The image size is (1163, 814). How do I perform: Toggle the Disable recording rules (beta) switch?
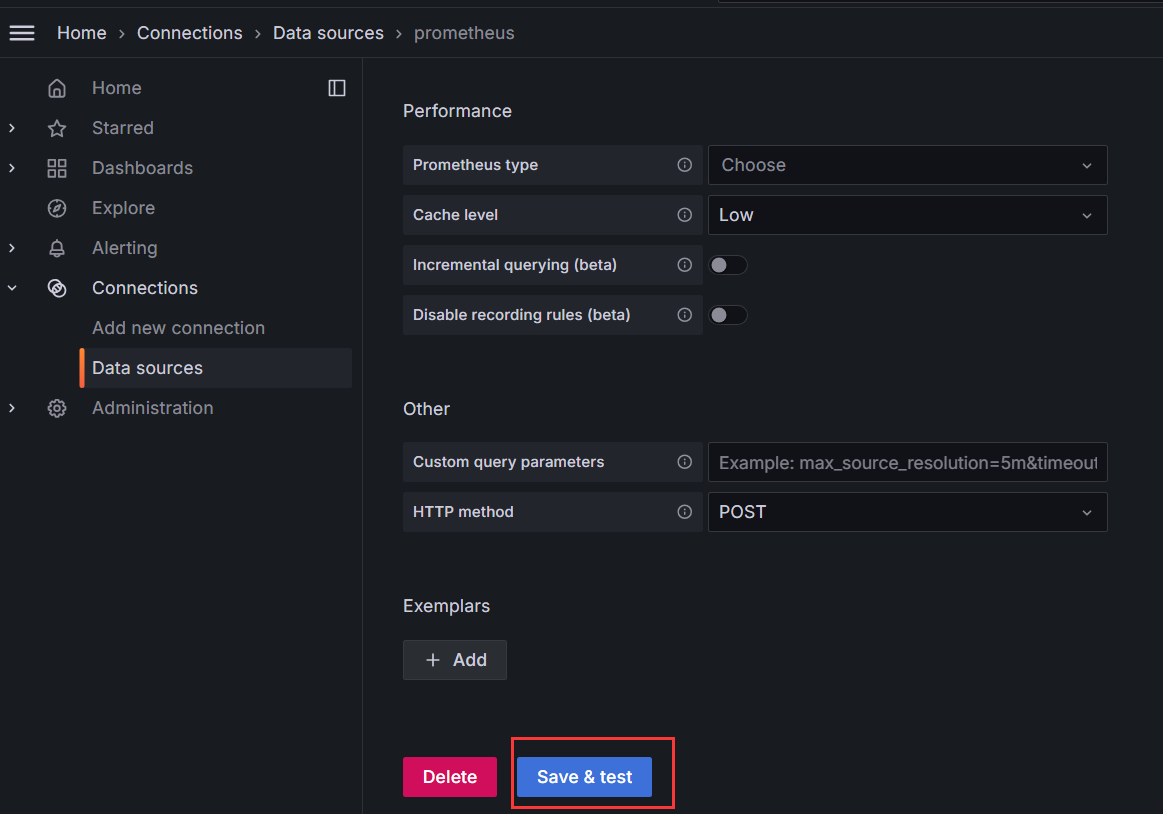click(728, 315)
